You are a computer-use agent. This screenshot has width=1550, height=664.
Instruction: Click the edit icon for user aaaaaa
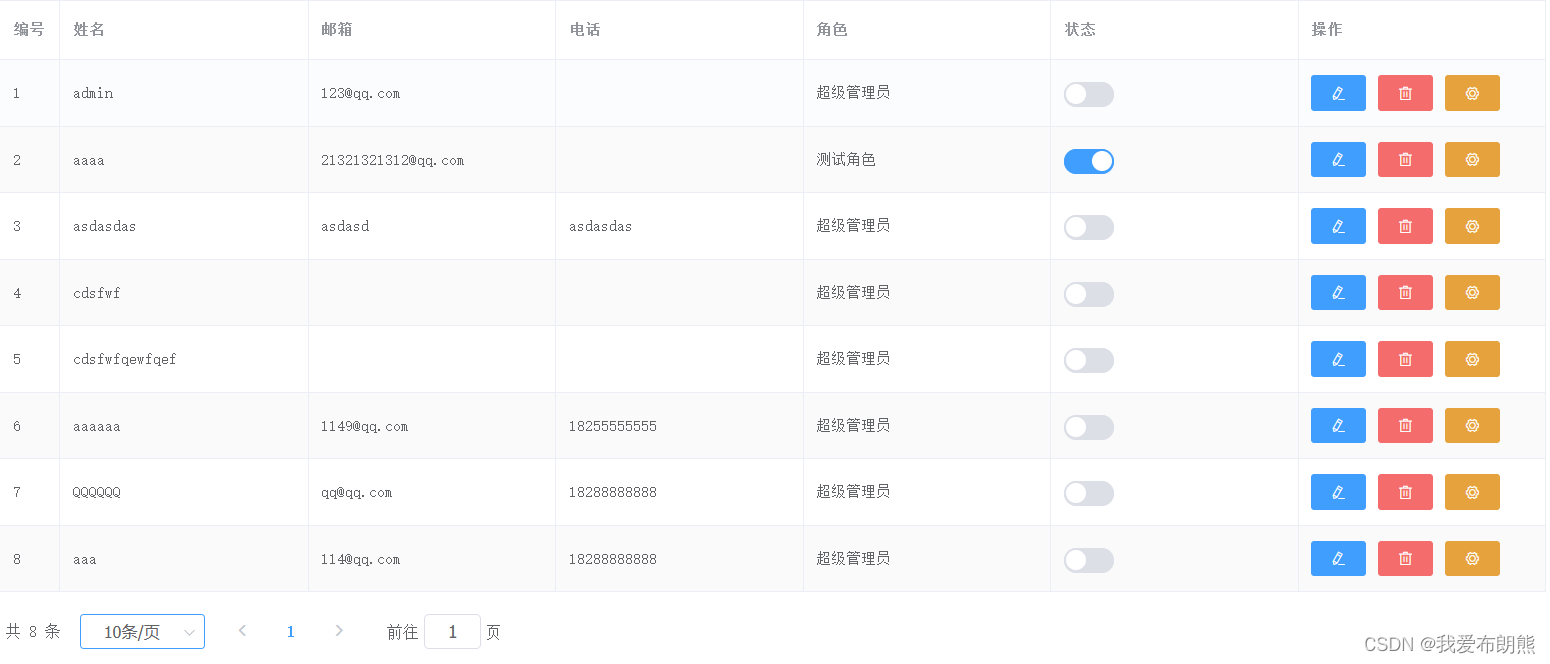[x=1338, y=425]
